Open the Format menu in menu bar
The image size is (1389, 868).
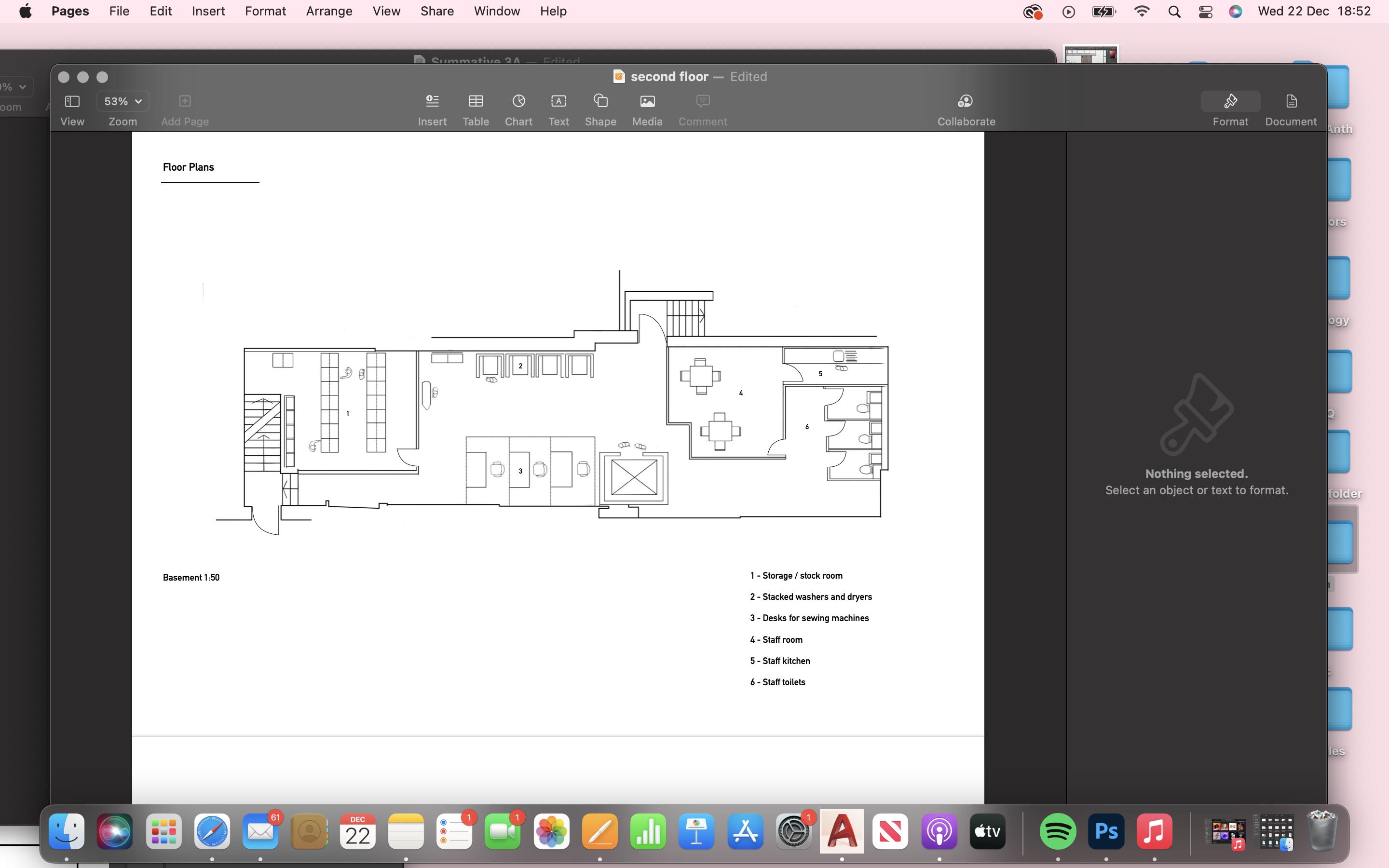tap(265, 12)
